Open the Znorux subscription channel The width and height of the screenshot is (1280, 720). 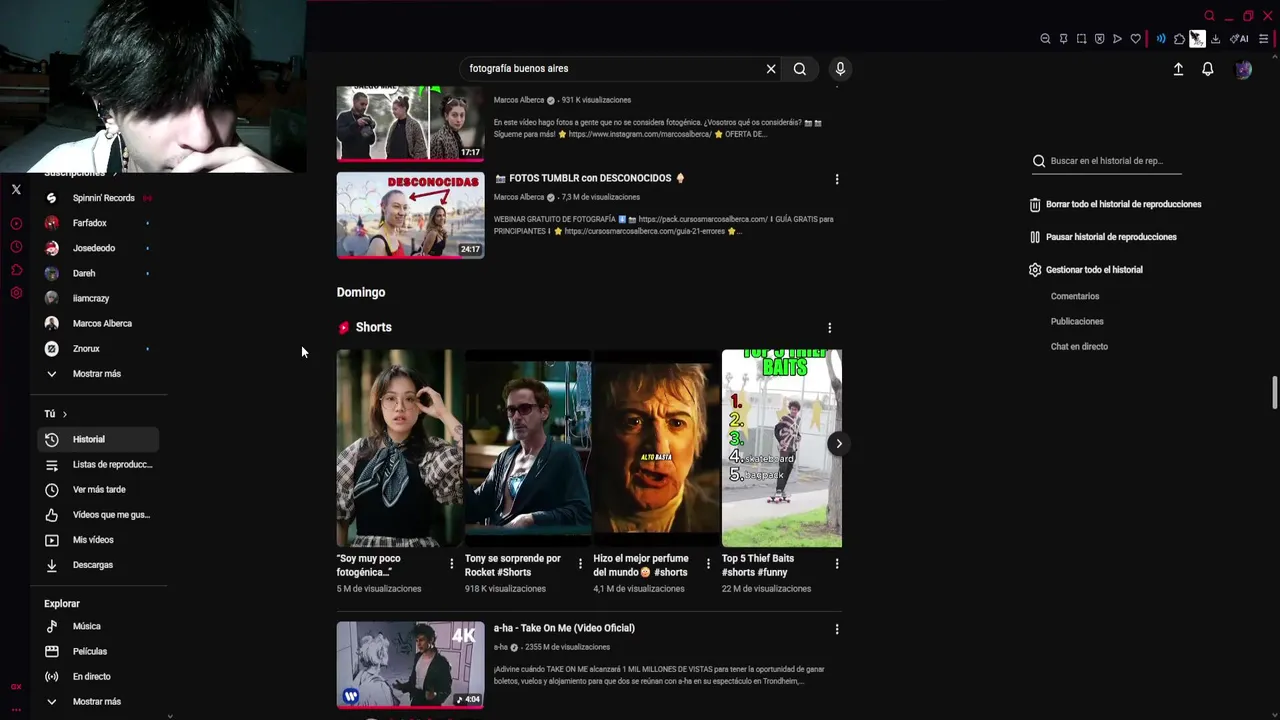(x=98, y=348)
